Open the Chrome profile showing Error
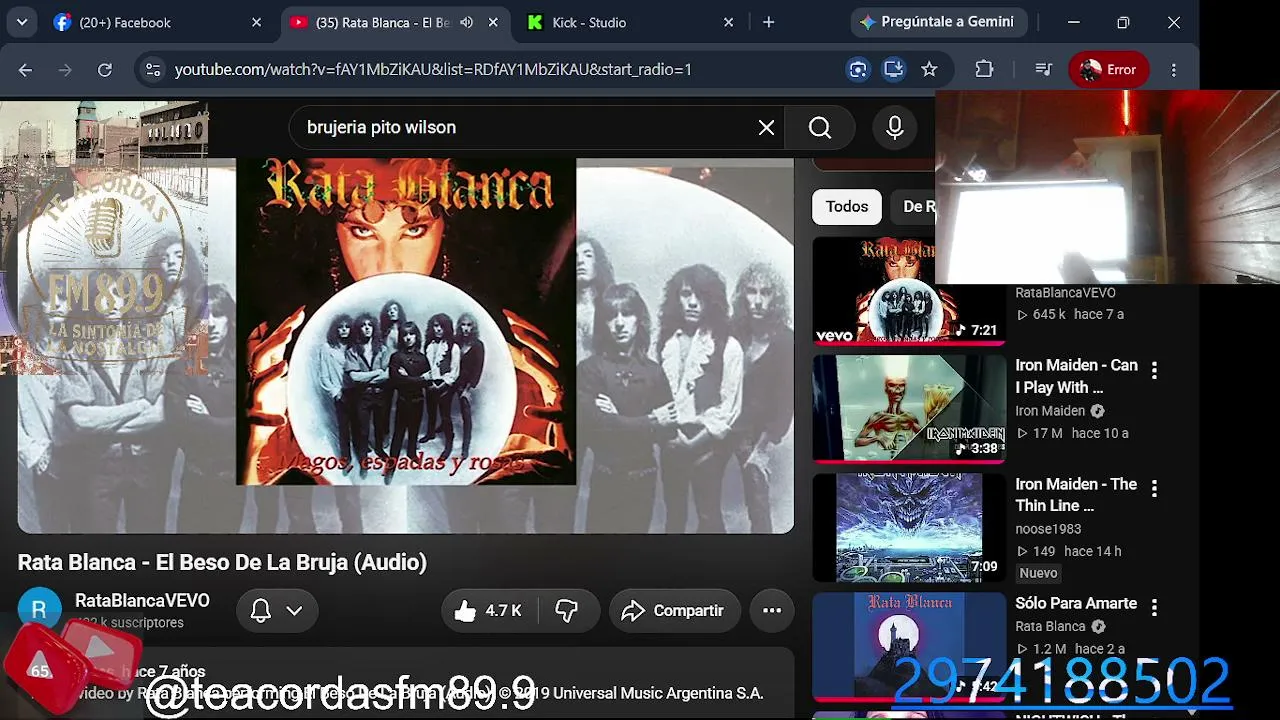The image size is (1280, 720). click(1108, 69)
